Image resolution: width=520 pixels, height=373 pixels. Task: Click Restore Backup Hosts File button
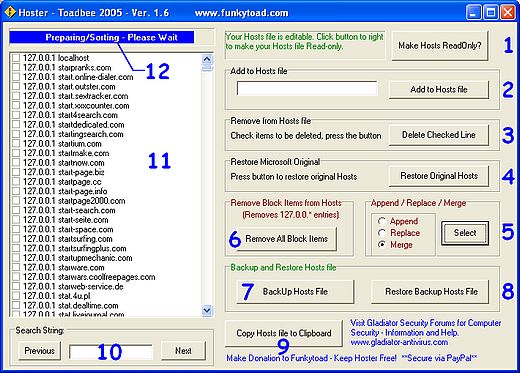[x=431, y=292]
